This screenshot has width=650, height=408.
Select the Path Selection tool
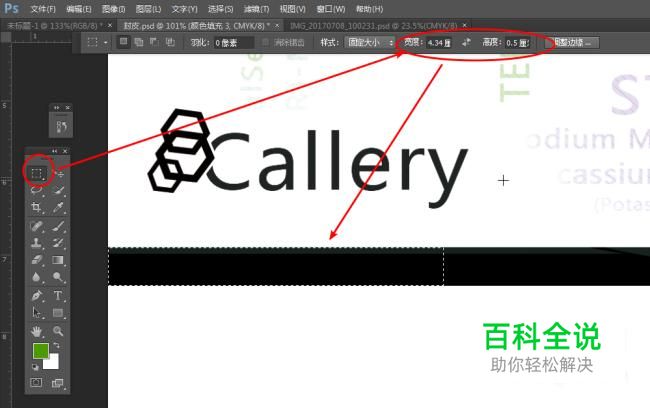(x=36, y=312)
